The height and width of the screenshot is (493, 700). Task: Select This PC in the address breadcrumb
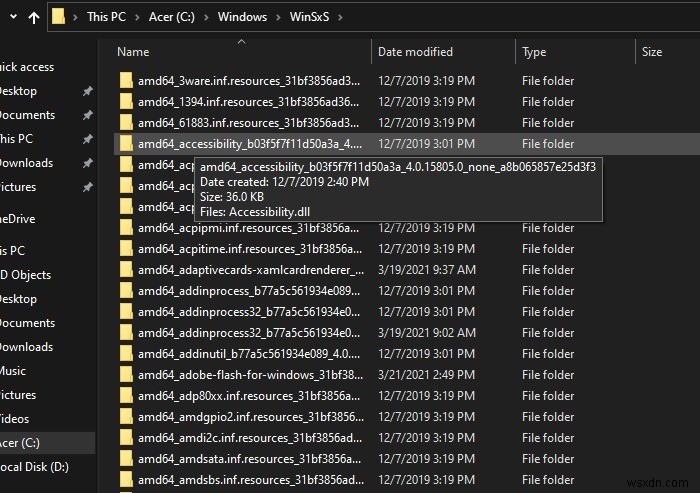pyautogui.click(x=106, y=17)
